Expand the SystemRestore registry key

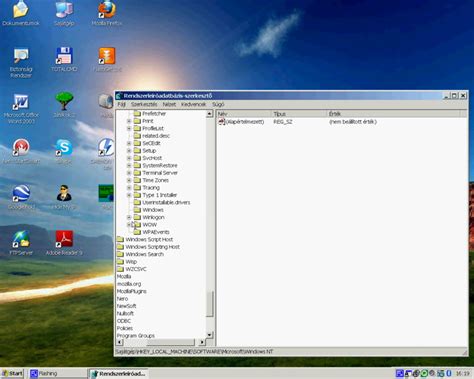(x=129, y=165)
